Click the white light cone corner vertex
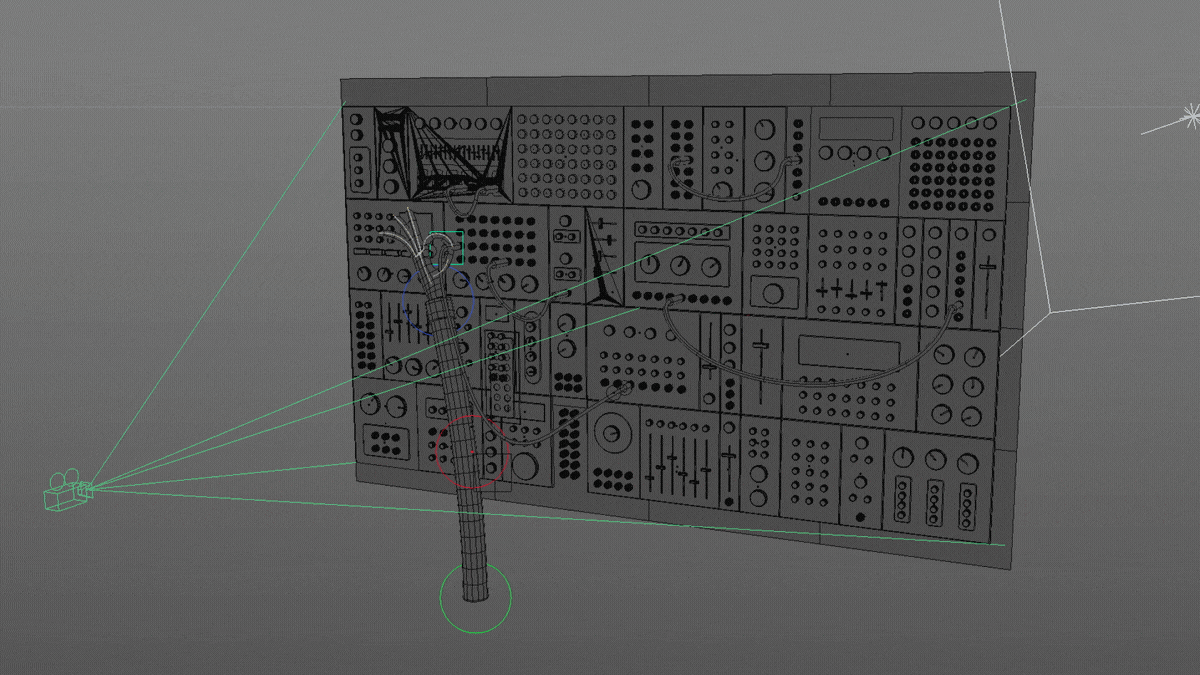Image resolution: width=1200 pixels, height=675 pixels. point(1050,312)
